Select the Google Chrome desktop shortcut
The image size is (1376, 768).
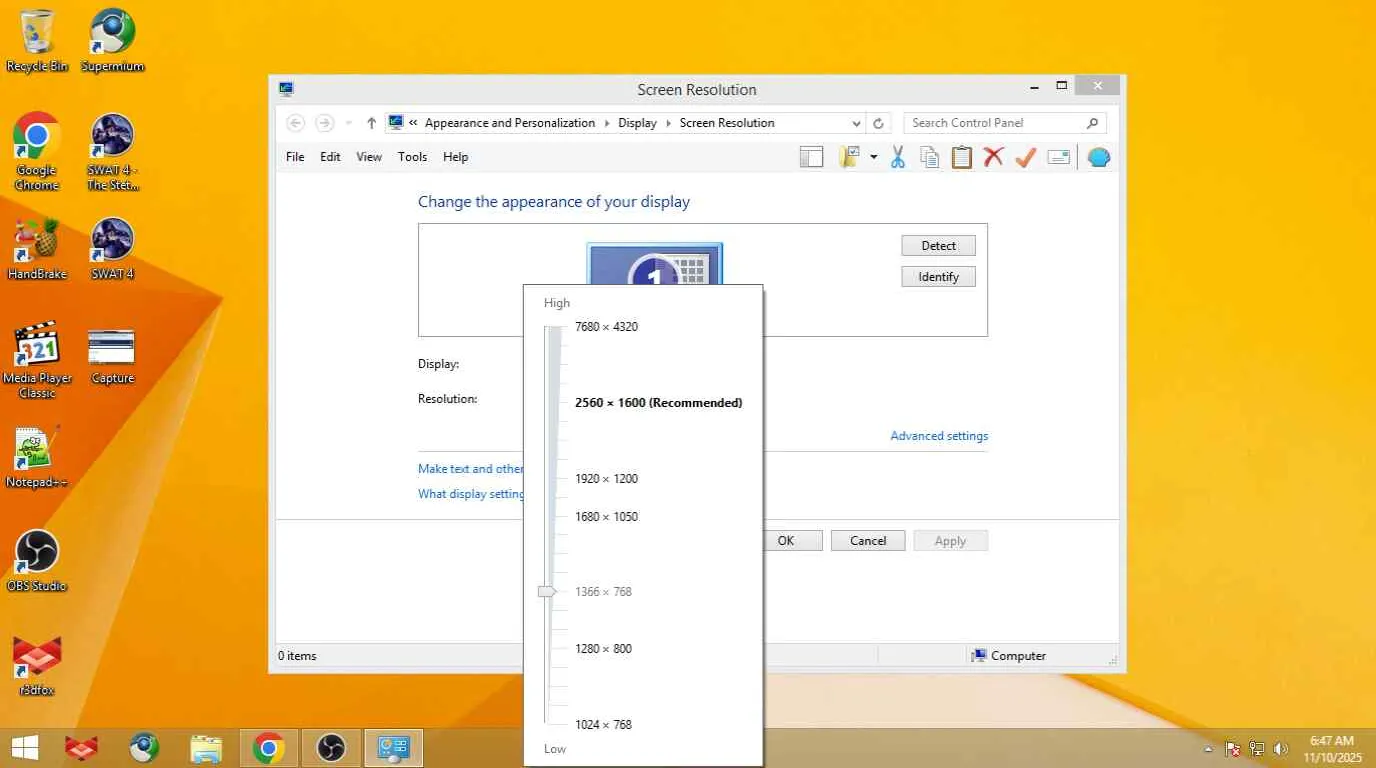[x=37, y=151]
